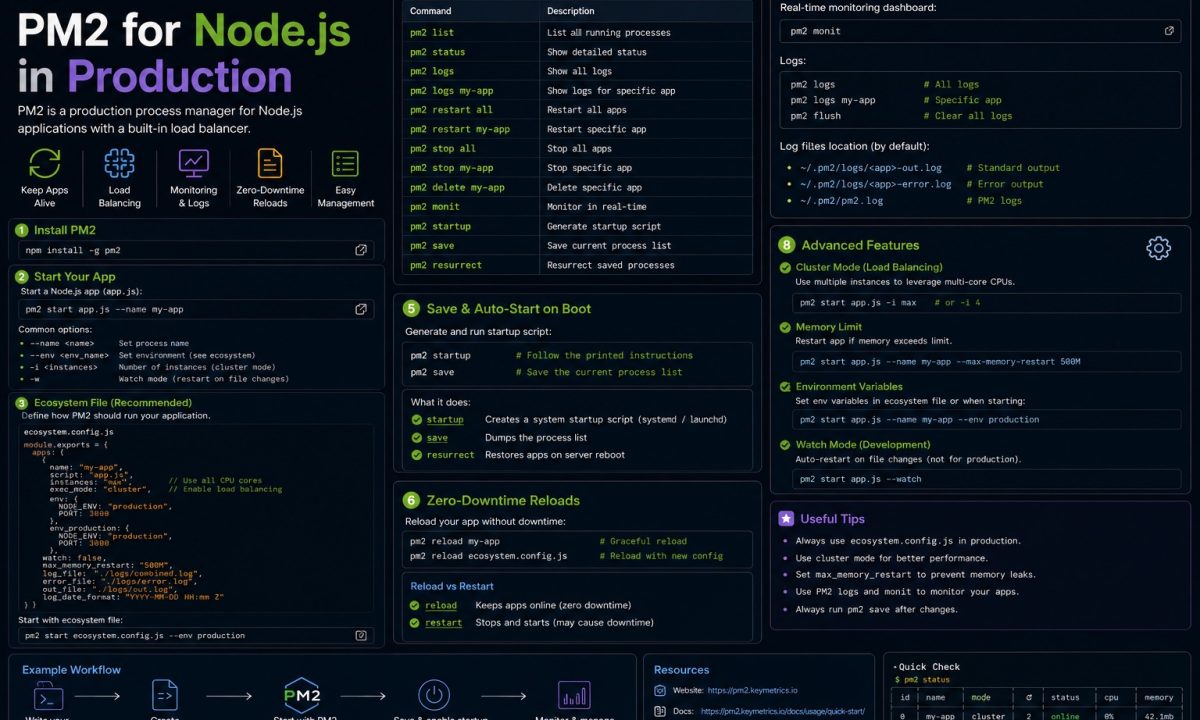
Task: Copy the npm install -g pm2 command
Action: pos(361,250)
